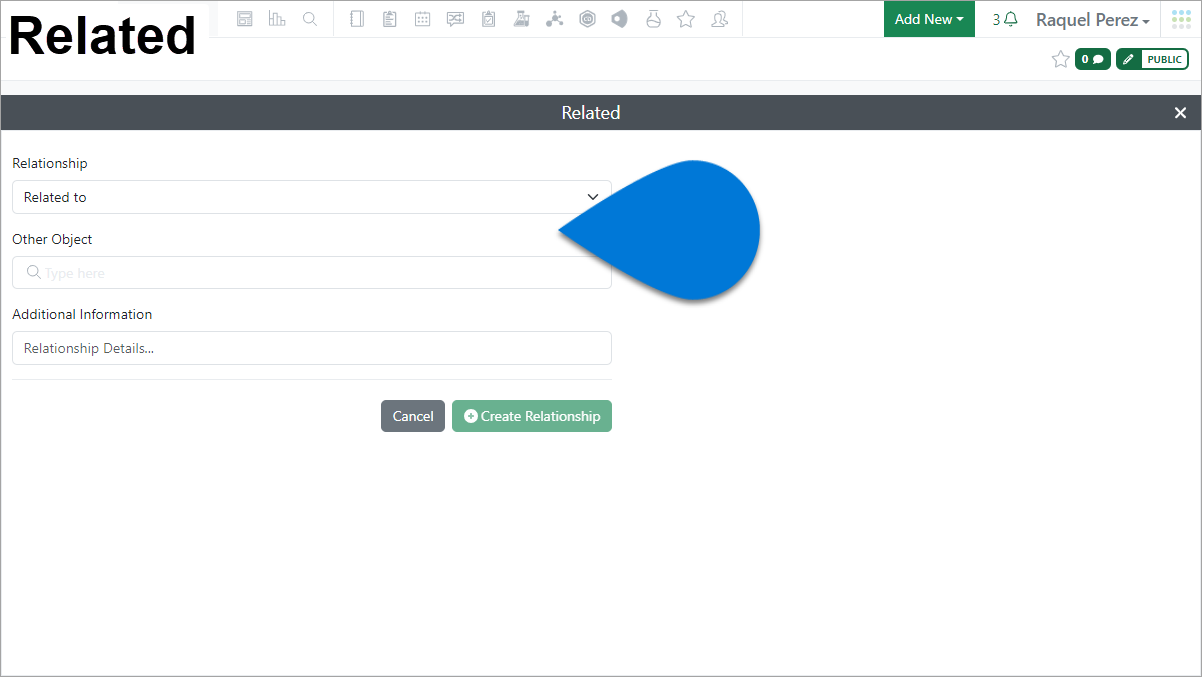The height and width of the screenshot is (677, 1202).
Task: Click the Cancel button
Action: click(413, 416)
